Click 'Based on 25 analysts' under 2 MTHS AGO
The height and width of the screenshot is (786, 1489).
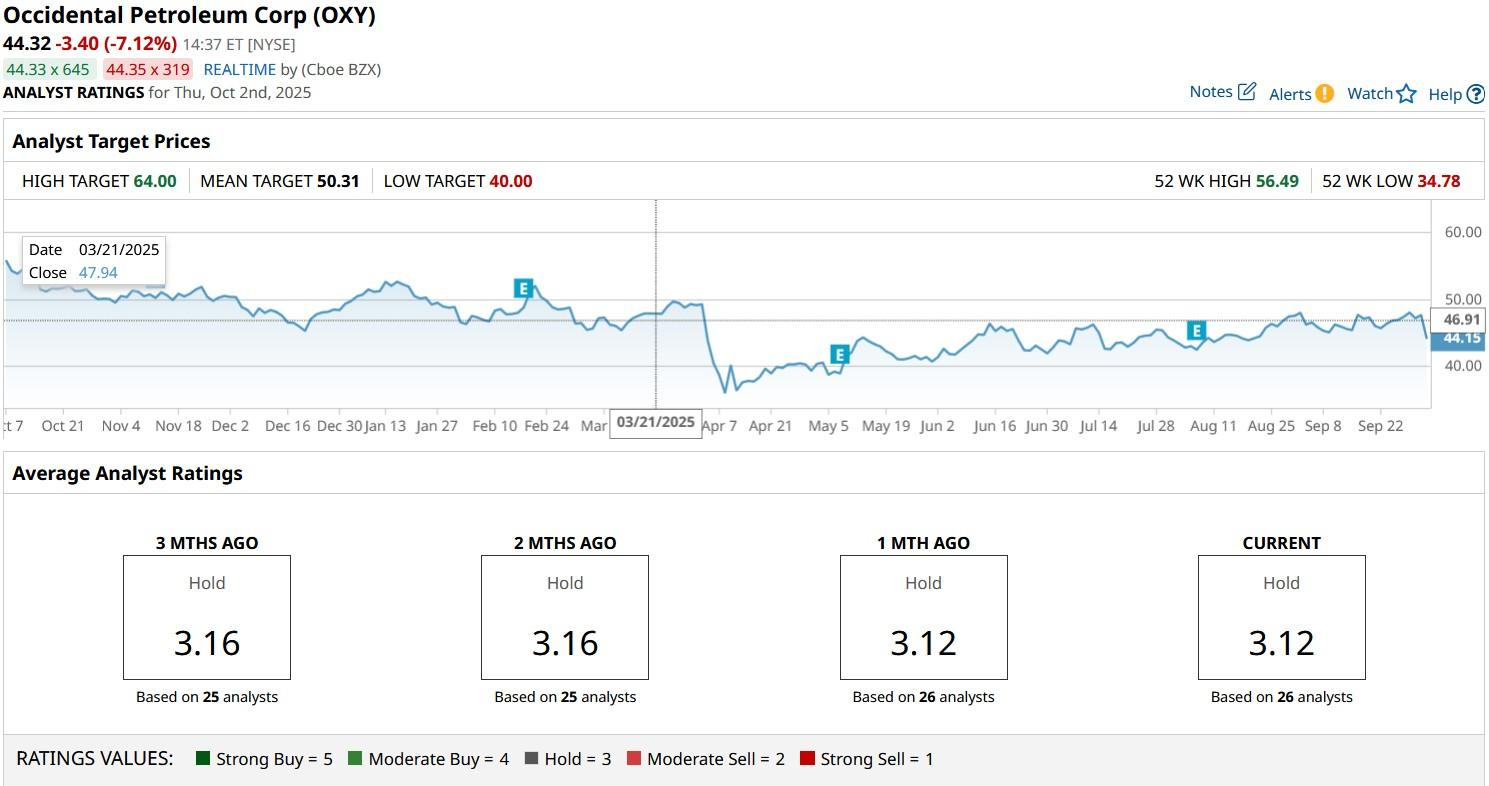tap(565, 697)
